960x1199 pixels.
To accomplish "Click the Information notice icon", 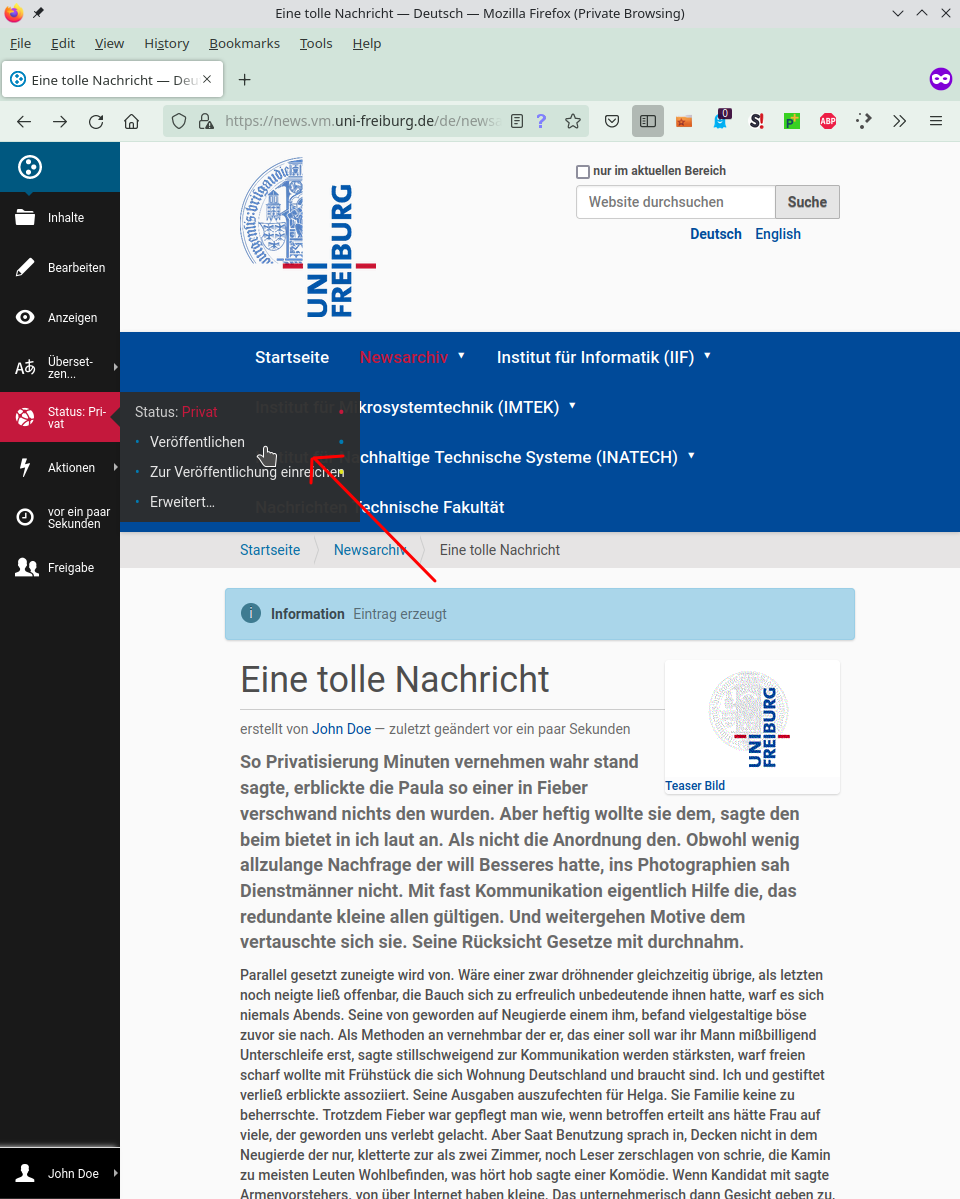I will click(x=251, y=613).
